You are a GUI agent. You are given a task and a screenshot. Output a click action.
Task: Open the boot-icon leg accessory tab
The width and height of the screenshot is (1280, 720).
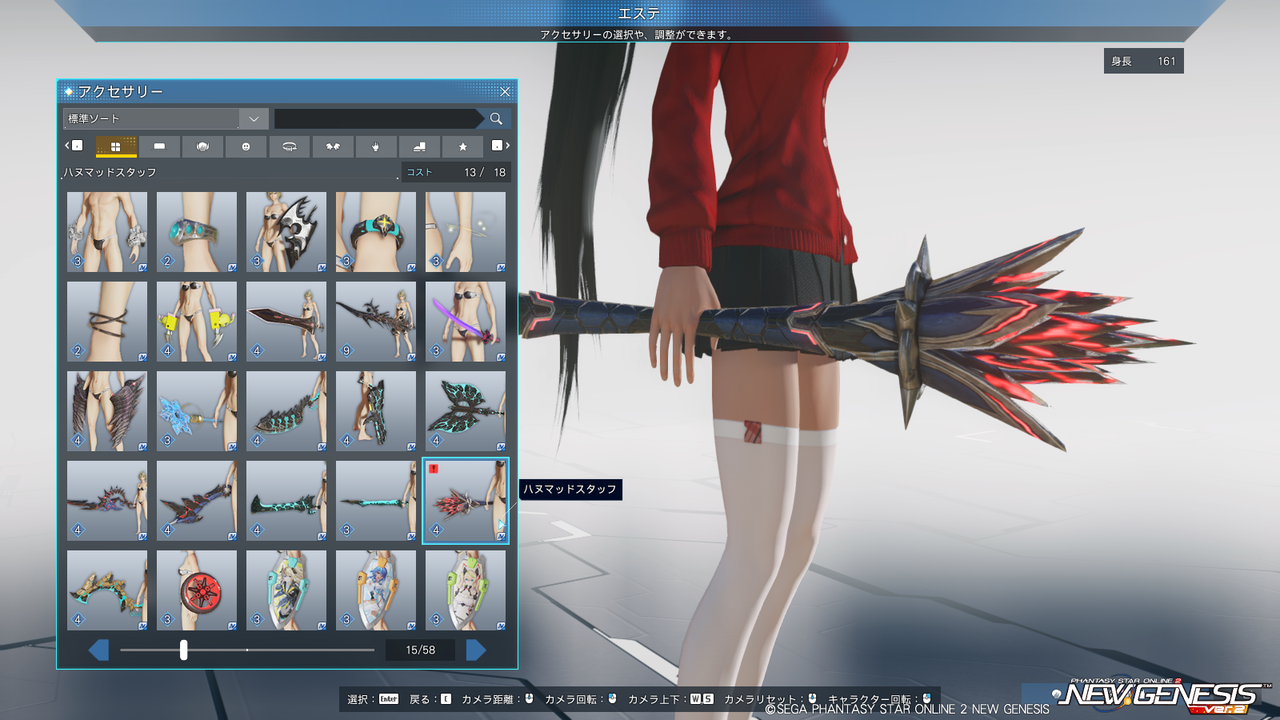click(x=419, y=147)
